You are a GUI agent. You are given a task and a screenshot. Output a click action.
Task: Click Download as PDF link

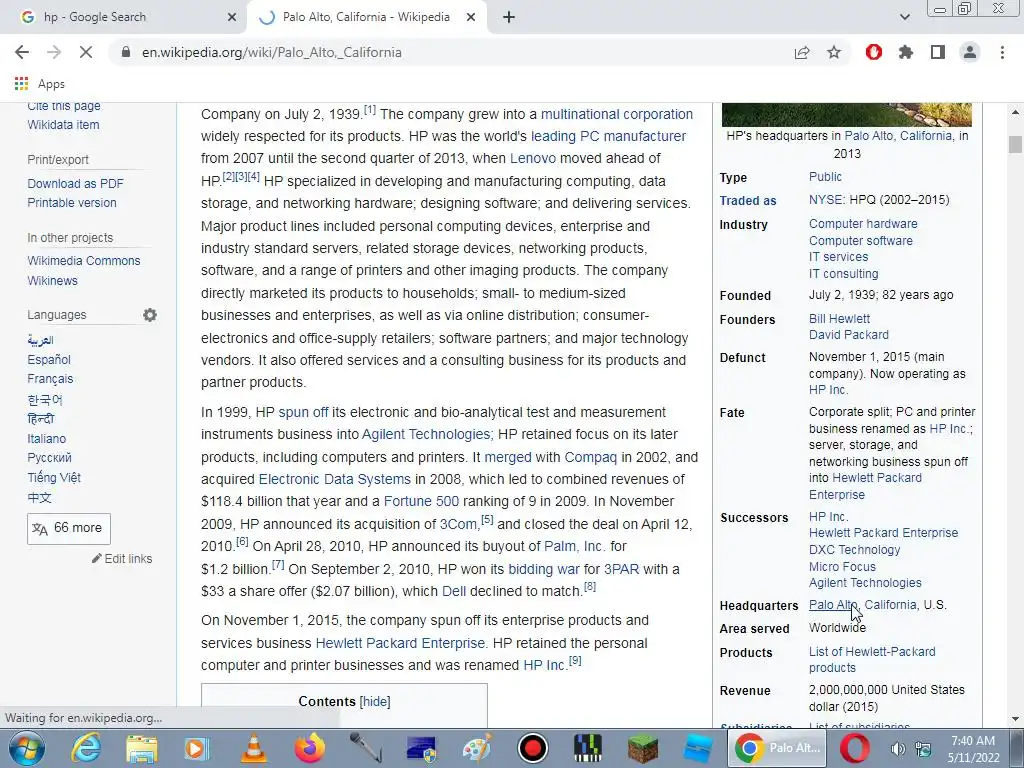[x=75, y=184]
